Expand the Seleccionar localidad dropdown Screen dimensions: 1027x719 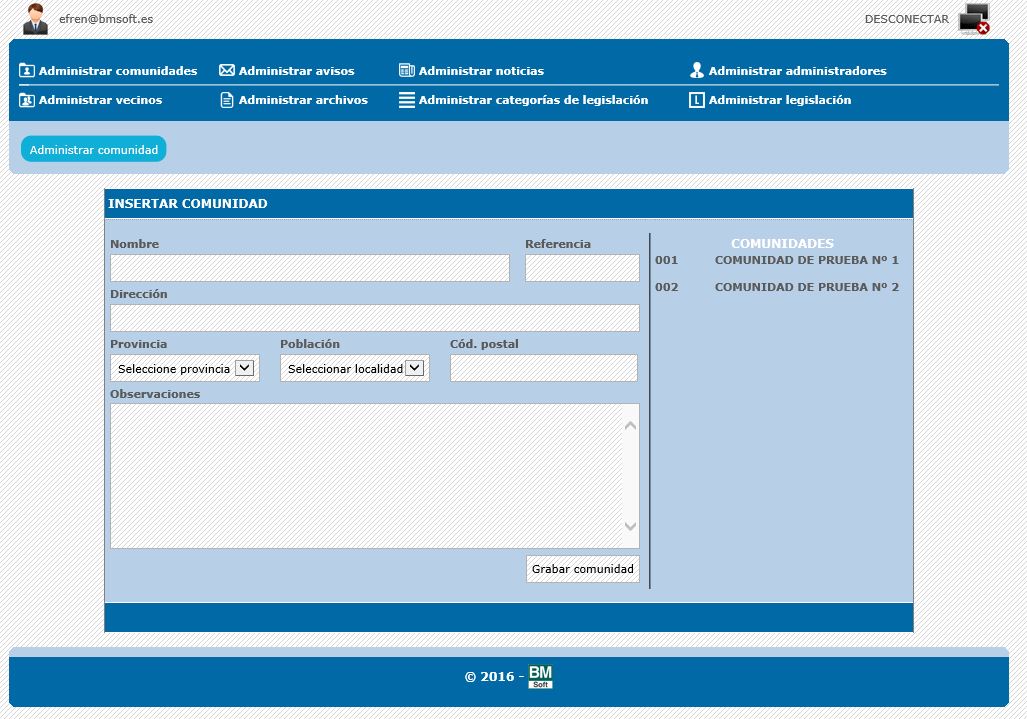tap(355, 368)
